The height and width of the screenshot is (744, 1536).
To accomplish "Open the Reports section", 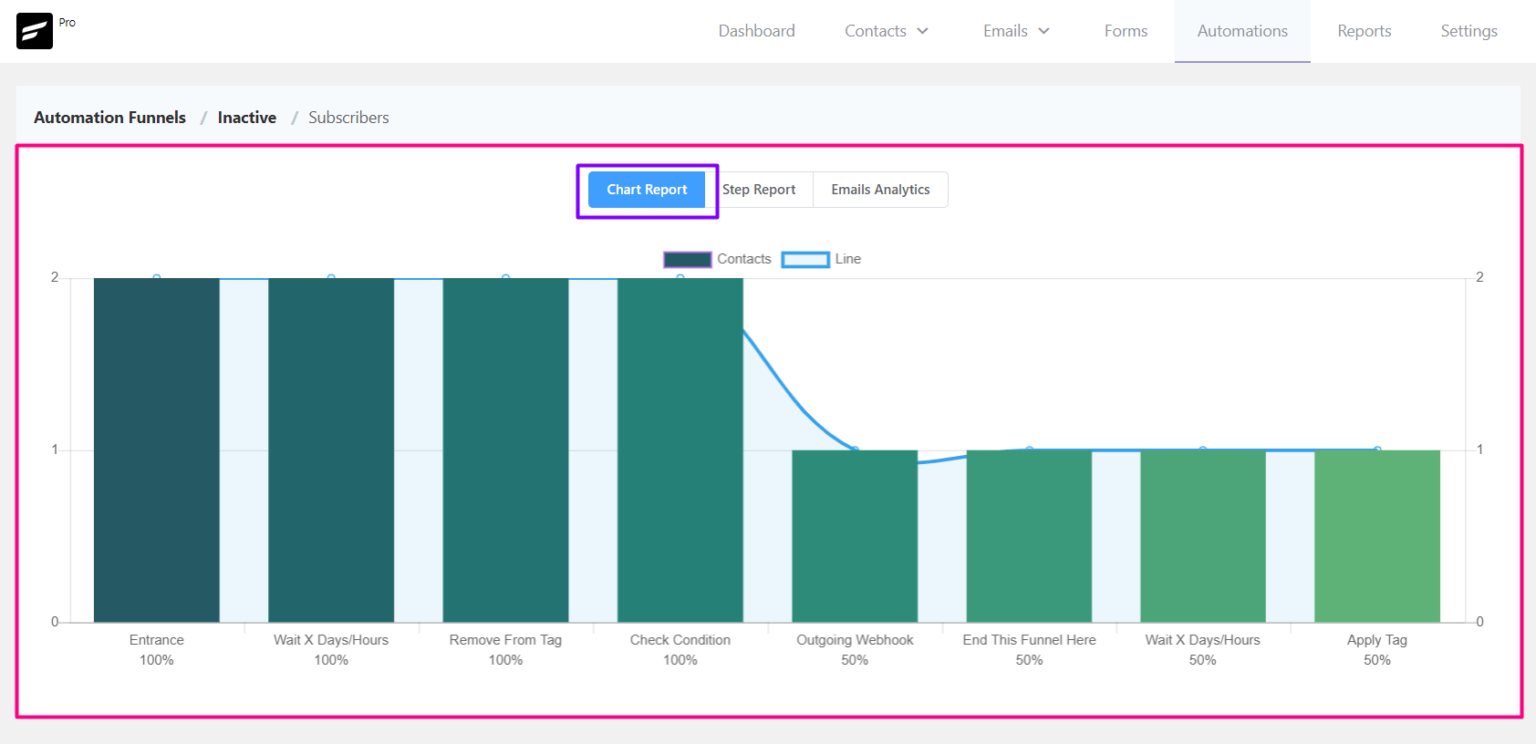I will [x=1364, y=31].
